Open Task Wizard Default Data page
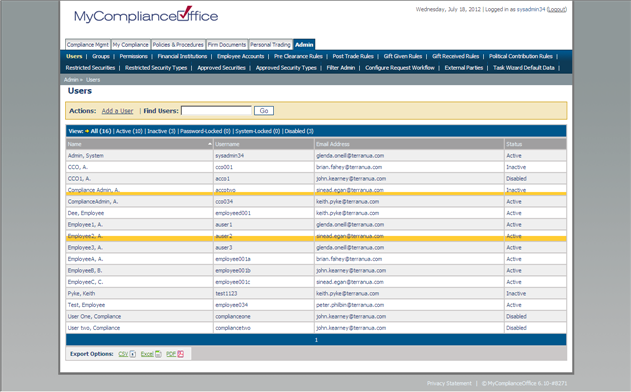This screenshot has width=631, height=392. pyautogui.click(x=524, y=68)
